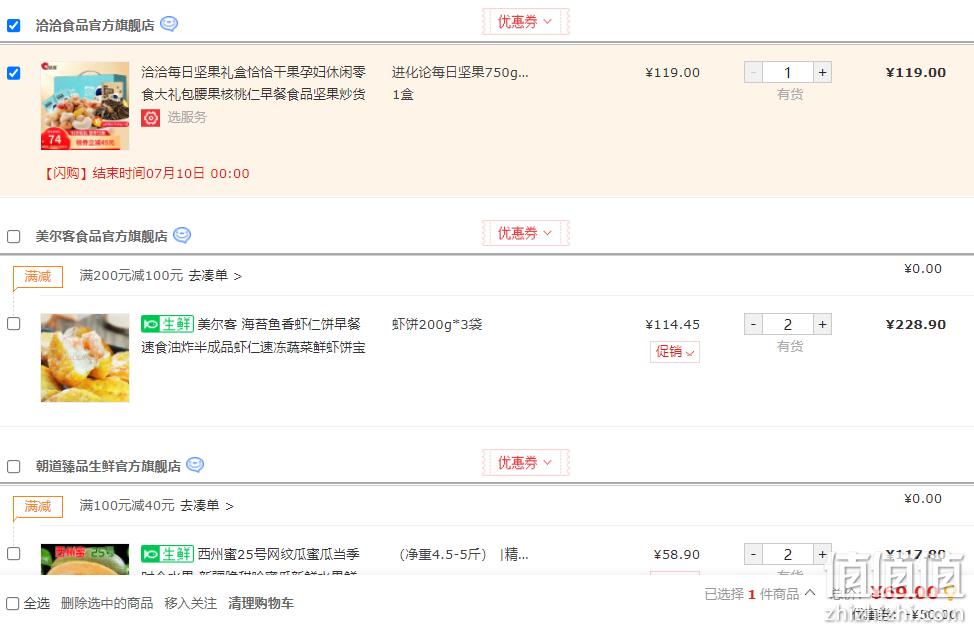Check the 美尔客食品官方旗舰店 store checkbox
The height and width of the screenshot is (631, 974).
[x=14, y=237]
